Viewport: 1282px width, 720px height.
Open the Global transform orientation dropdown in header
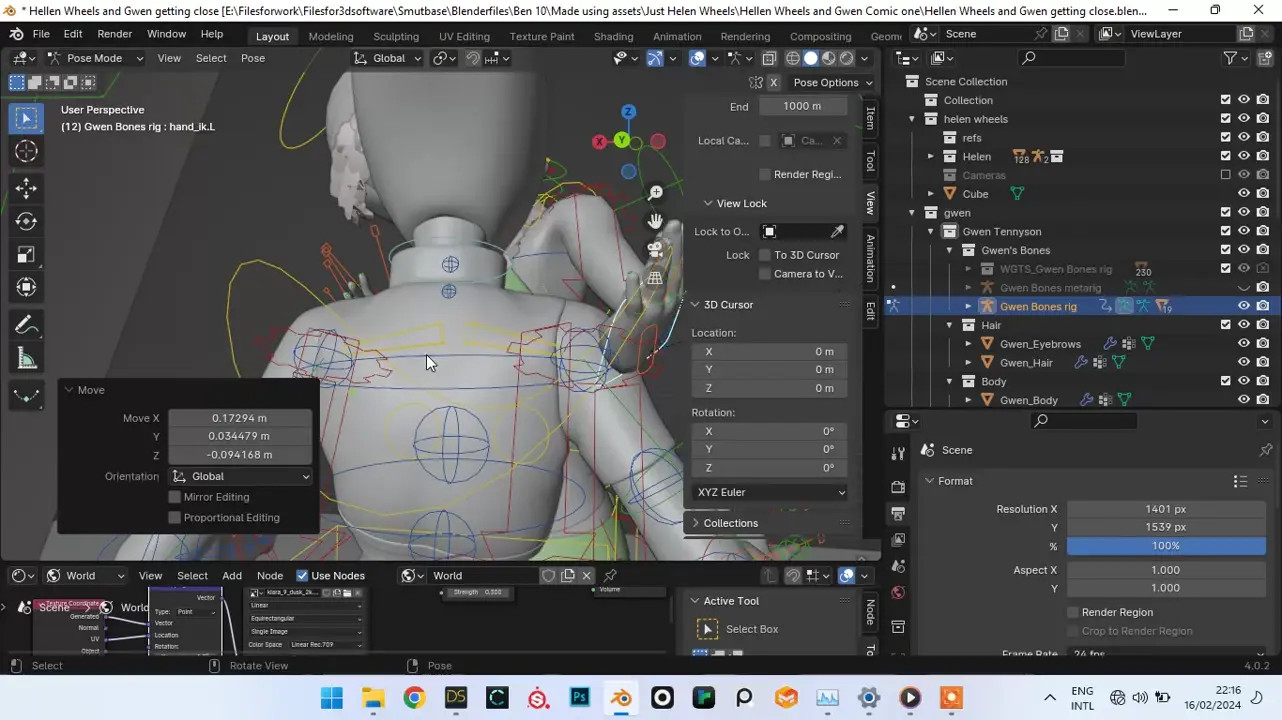(x=389, y=58)
